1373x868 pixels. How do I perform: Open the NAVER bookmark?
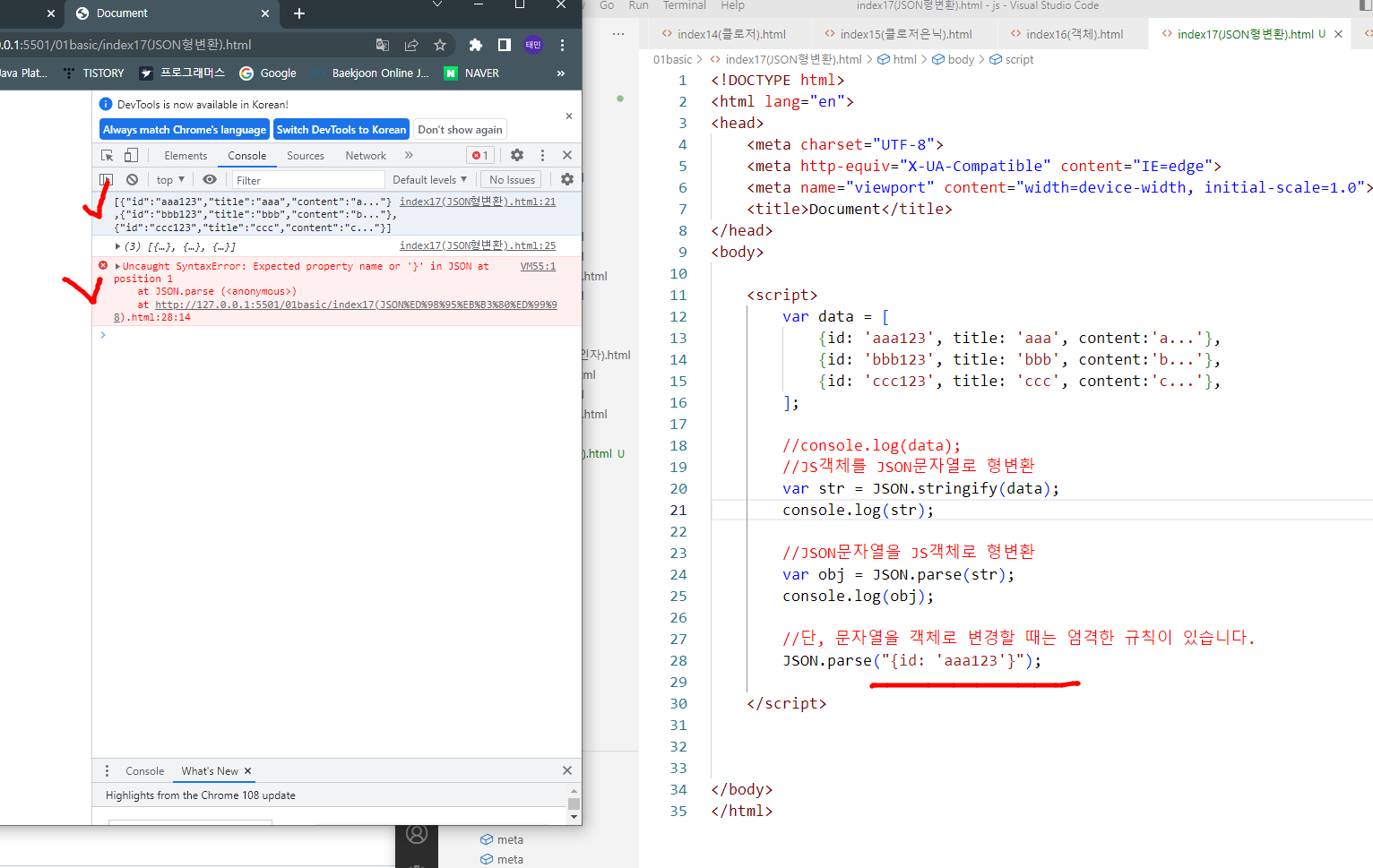click(472, 73)
